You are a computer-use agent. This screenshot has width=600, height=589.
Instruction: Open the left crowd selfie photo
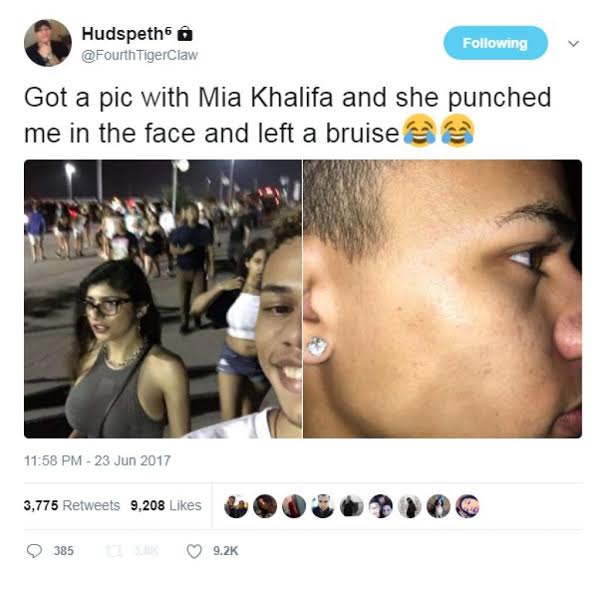[x=163, y=299]
